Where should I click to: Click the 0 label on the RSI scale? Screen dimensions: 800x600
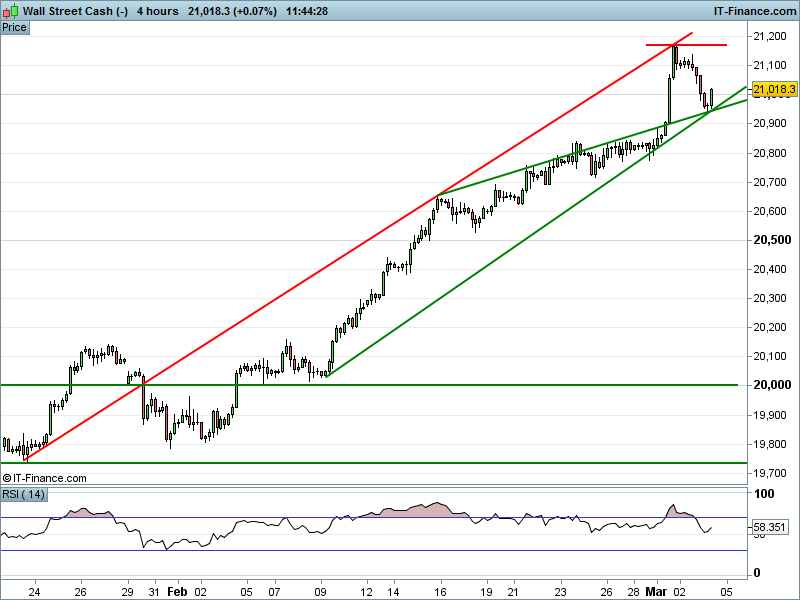click(x=757, y=573)
